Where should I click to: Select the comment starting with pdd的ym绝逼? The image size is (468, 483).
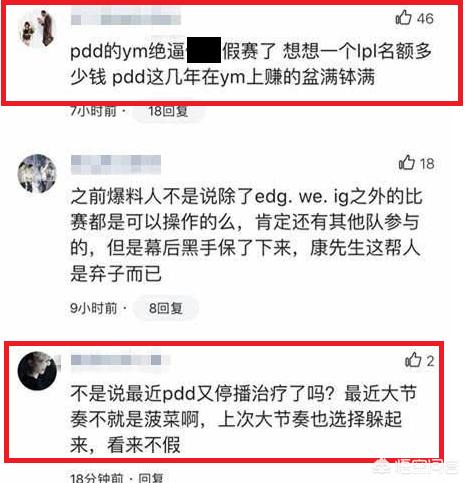coord(251,64)
